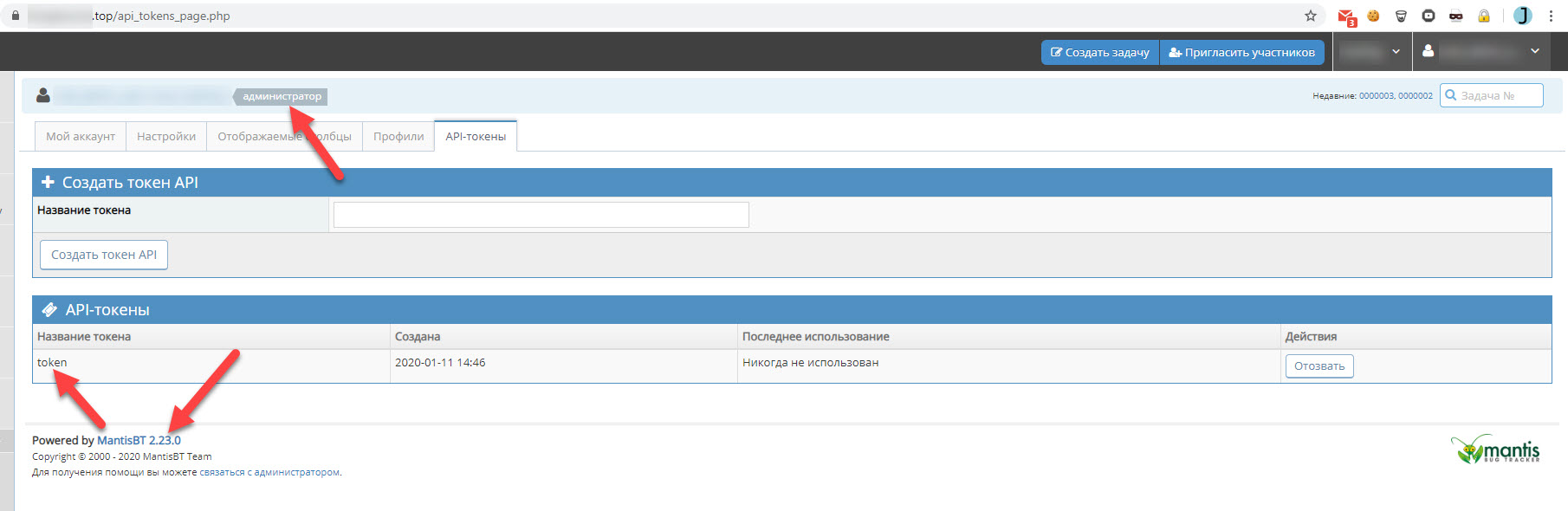Open the Gmail extension with 3 unread
The height and width of the screenshot is (511, 1568).
coord(1345,16)
